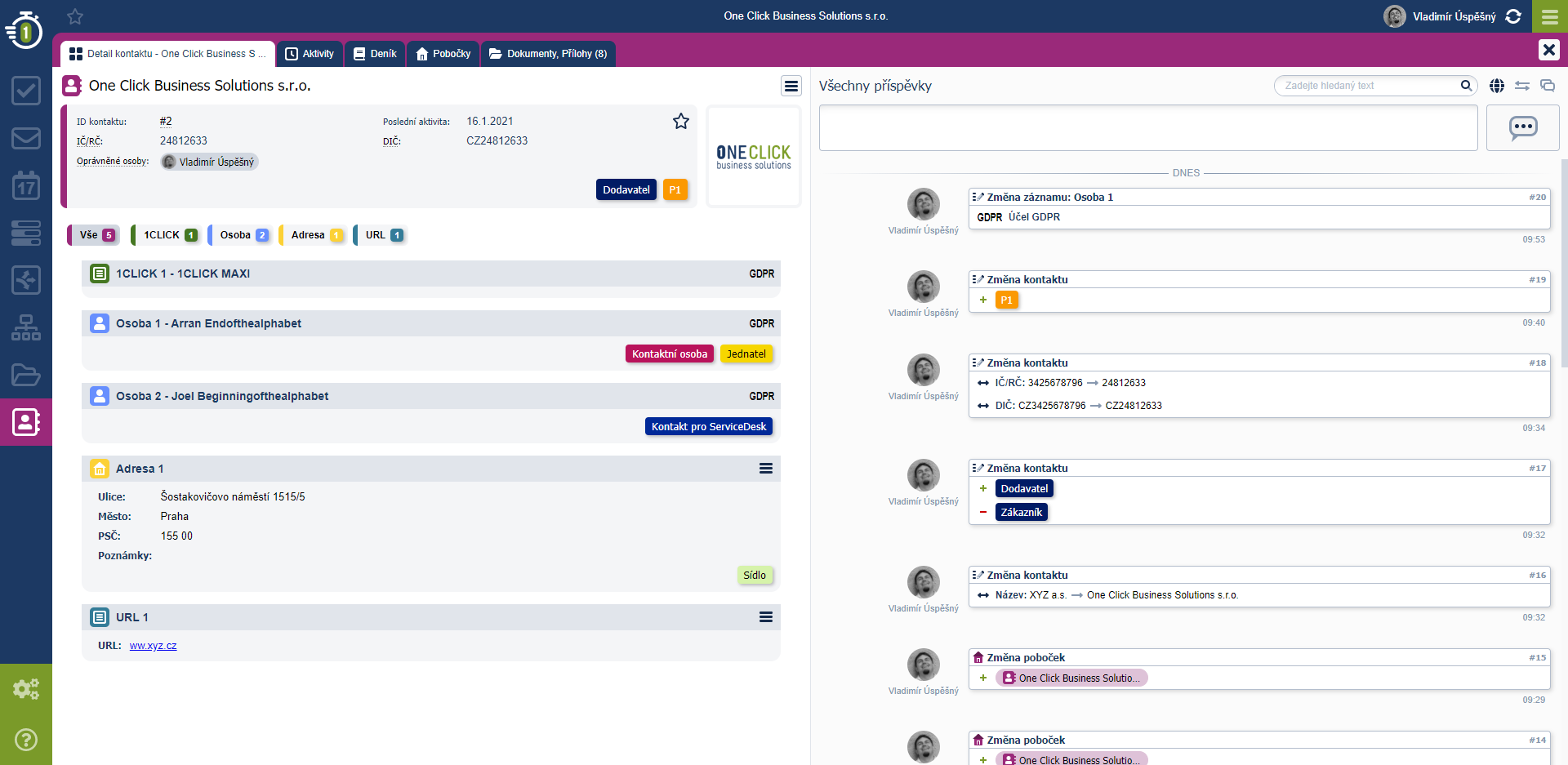Click the swap arrows icon in posts

tap(1522, 86)
